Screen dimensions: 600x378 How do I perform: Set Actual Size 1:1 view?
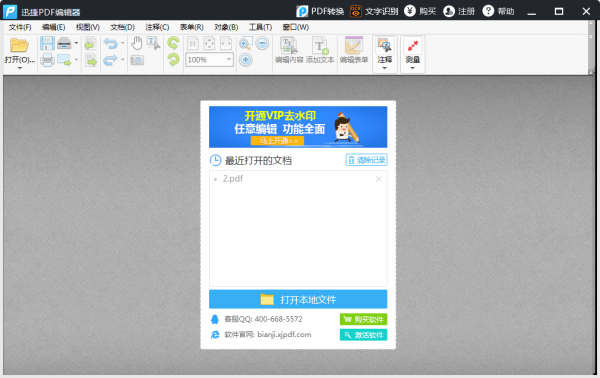(193, 43)
